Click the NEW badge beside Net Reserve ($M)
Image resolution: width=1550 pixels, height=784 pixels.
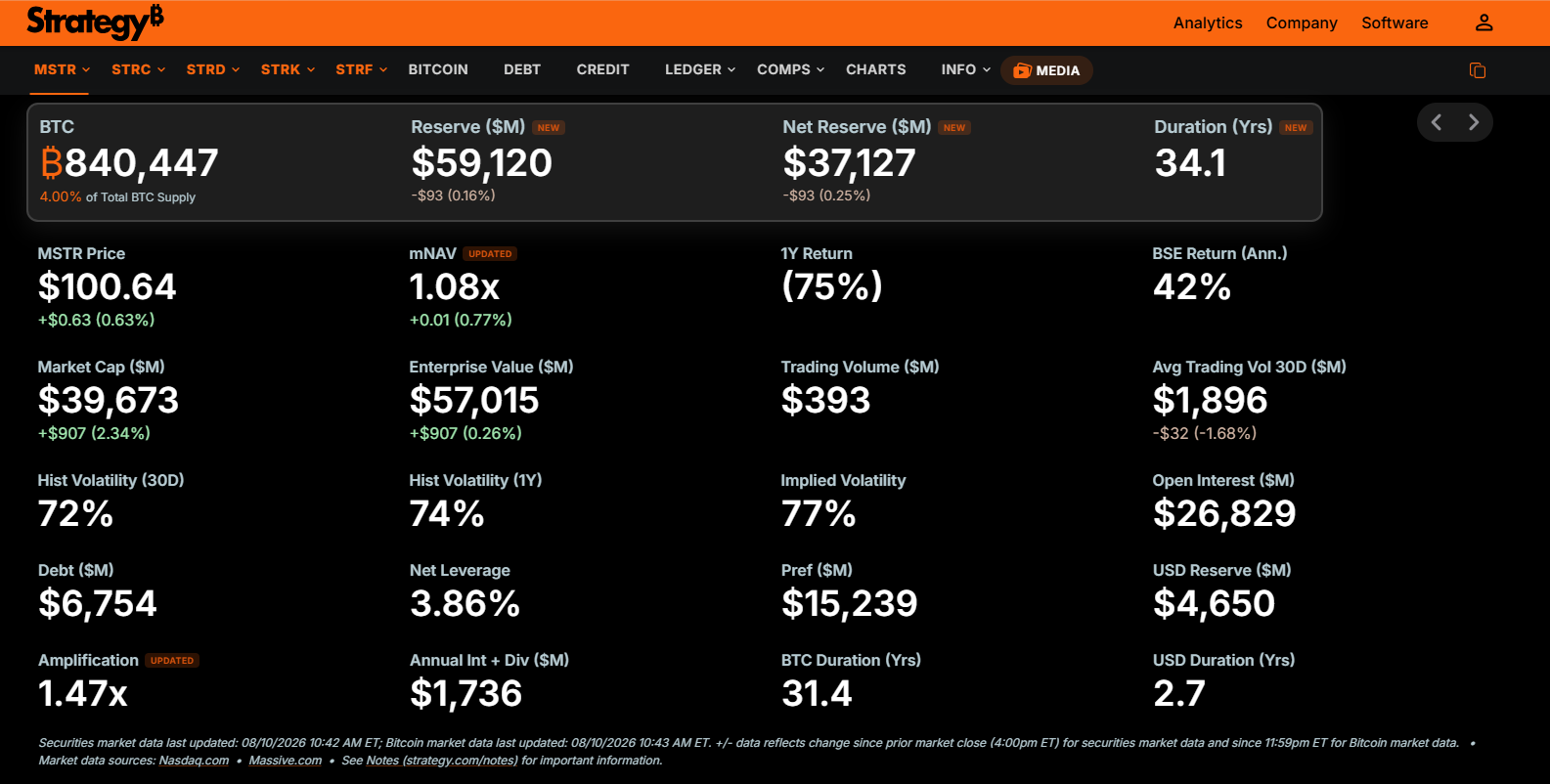click(x=954, y=128)
